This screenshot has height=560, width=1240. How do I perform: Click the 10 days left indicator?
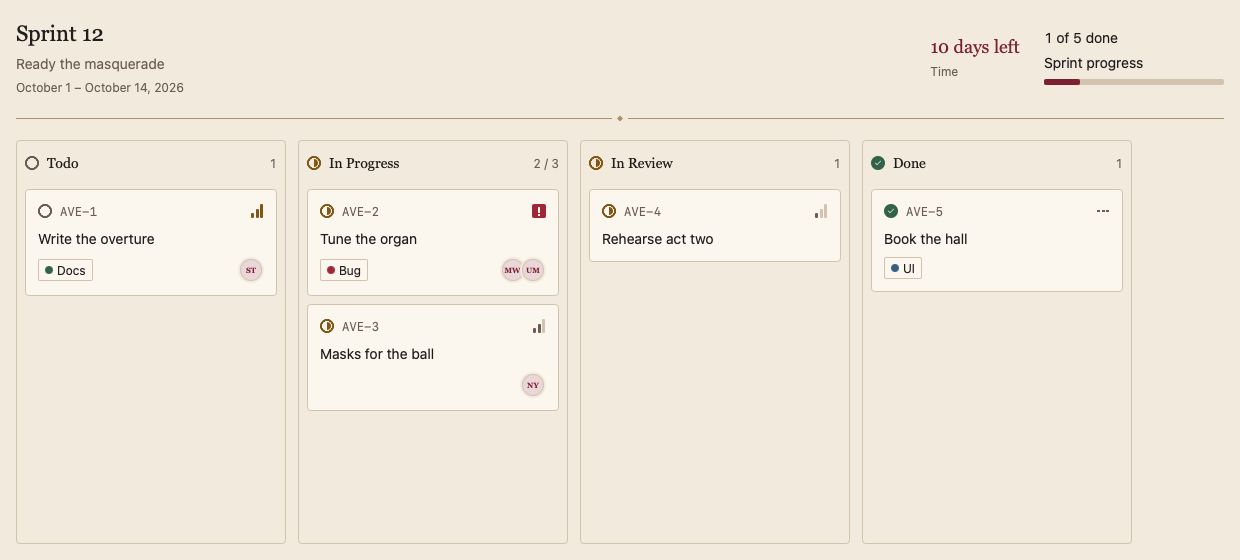[975, 47]
